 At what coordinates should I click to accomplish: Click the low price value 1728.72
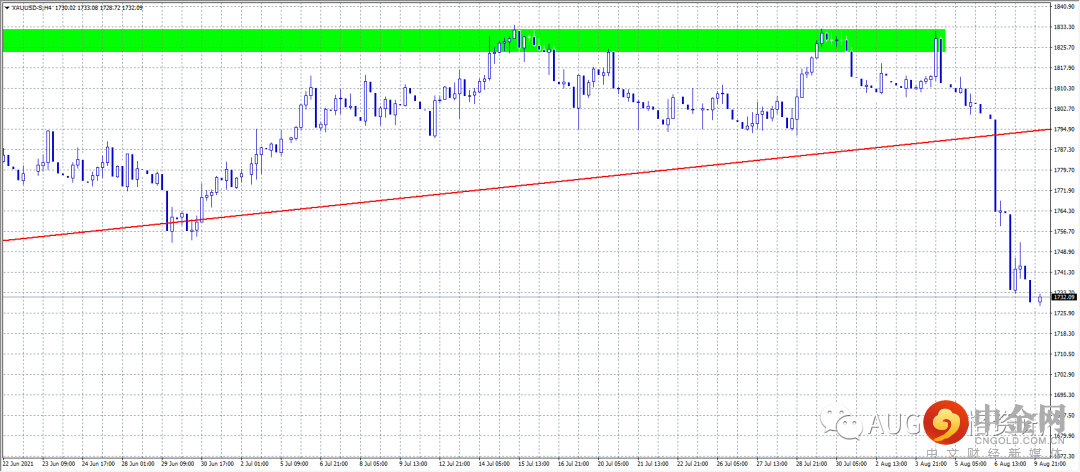[110, 6]
